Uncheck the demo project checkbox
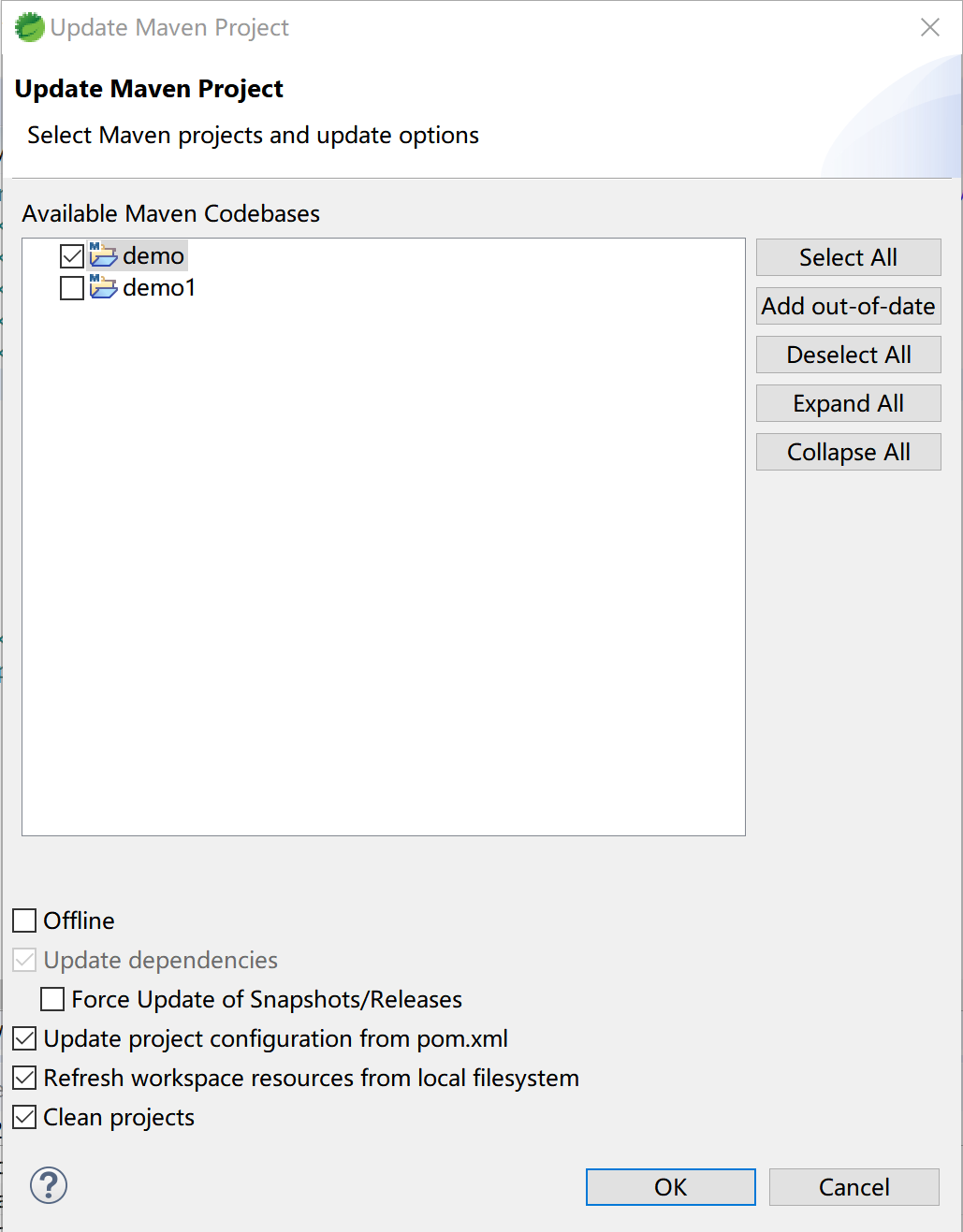963x1232 pixels. tap(72, 255)
